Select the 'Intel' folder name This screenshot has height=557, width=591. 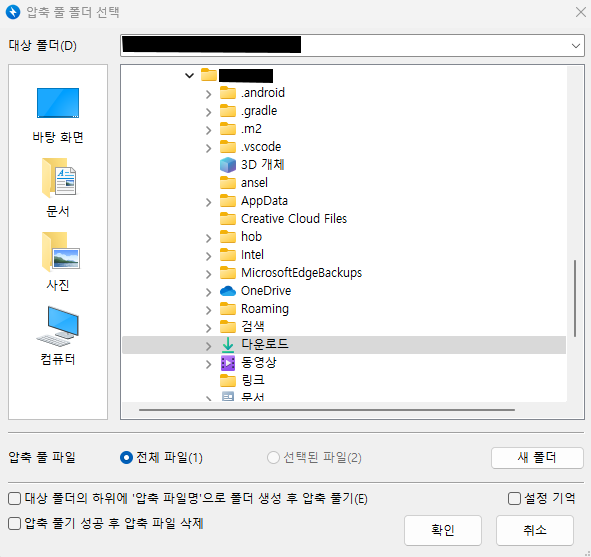tap(253, 255)
